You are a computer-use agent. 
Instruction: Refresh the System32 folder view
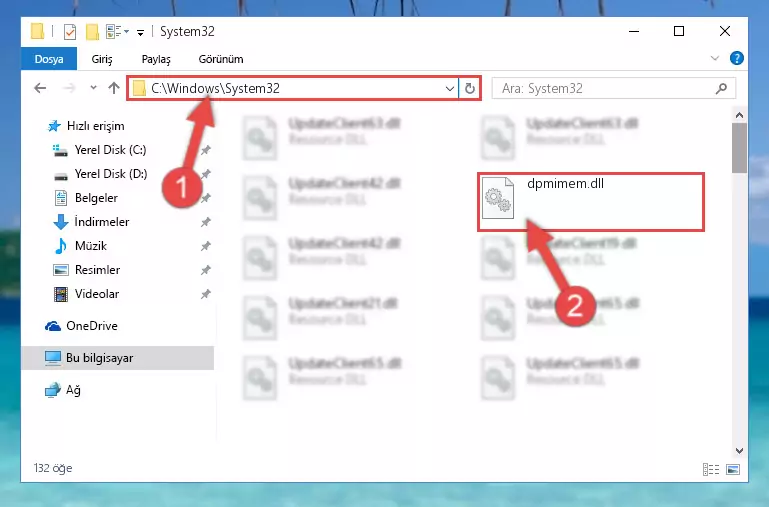pos(470,89)
